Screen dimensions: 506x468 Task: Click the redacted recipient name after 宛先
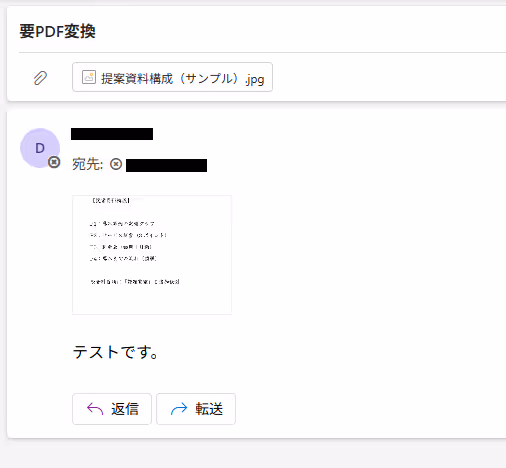point(166,165)
